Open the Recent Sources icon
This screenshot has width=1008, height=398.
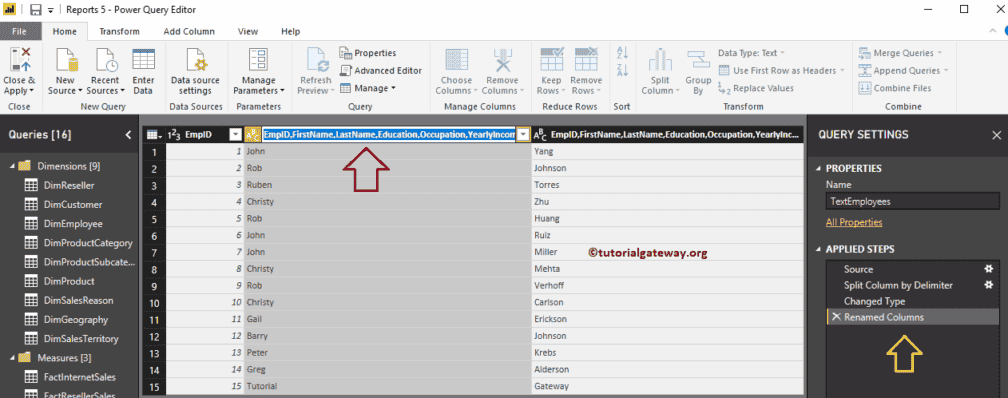point(106,60)
